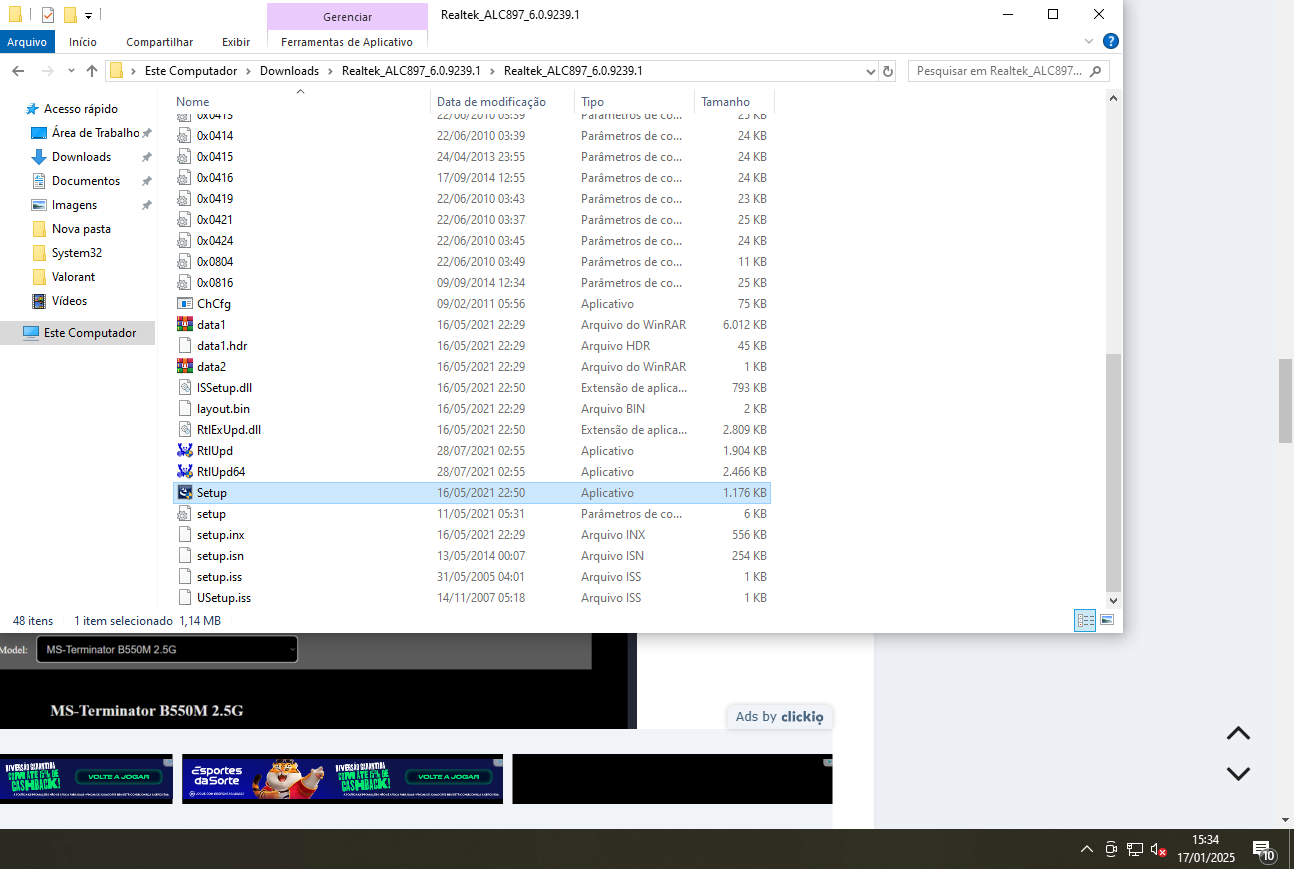
Task: Click the Esportes da Sorte ad banner
Action: click(342, 779)
